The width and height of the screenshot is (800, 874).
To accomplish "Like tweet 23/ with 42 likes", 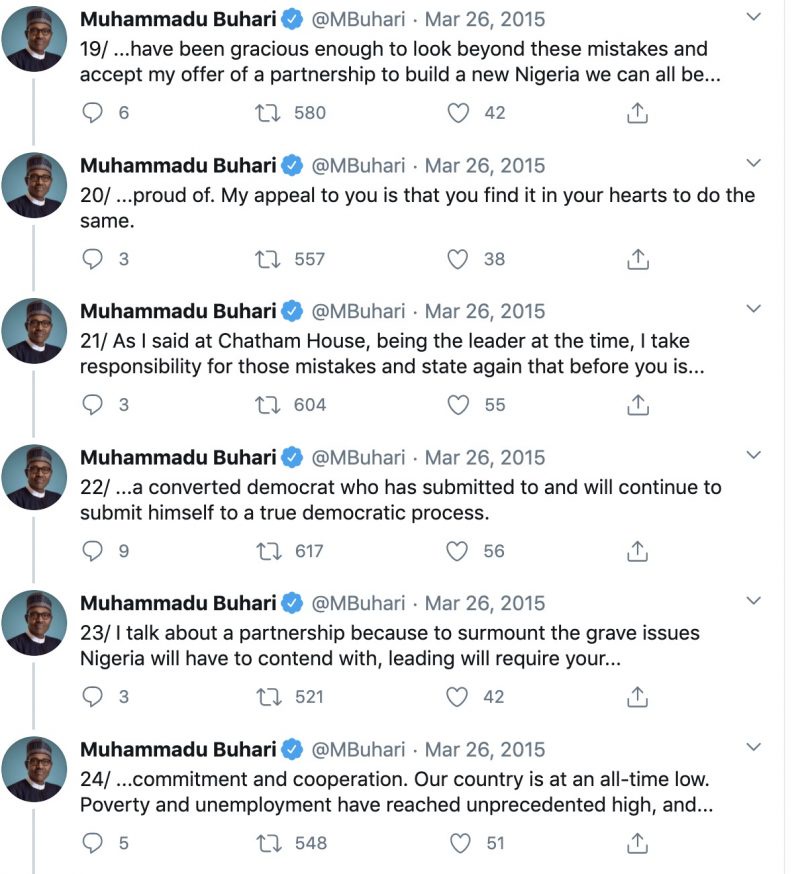I will [x=457, y=697].
